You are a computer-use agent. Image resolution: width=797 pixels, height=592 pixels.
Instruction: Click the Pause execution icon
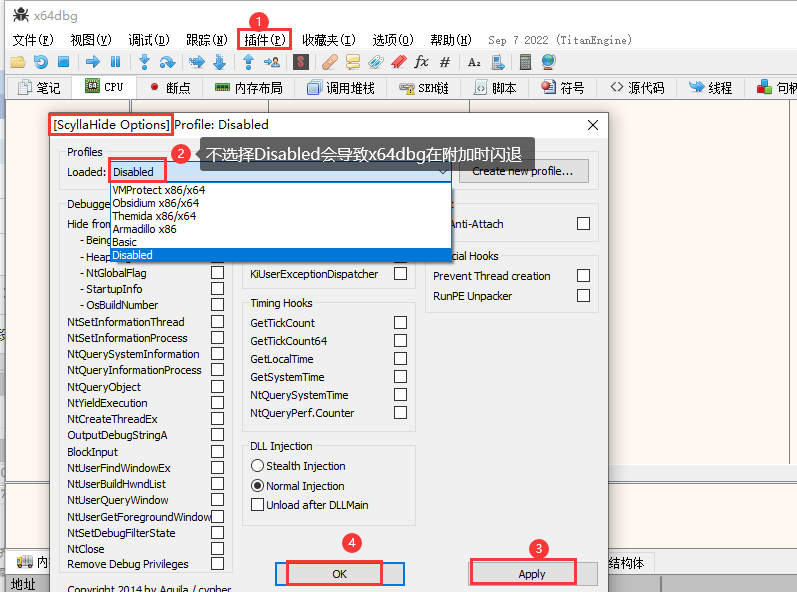tap(116, 62)
